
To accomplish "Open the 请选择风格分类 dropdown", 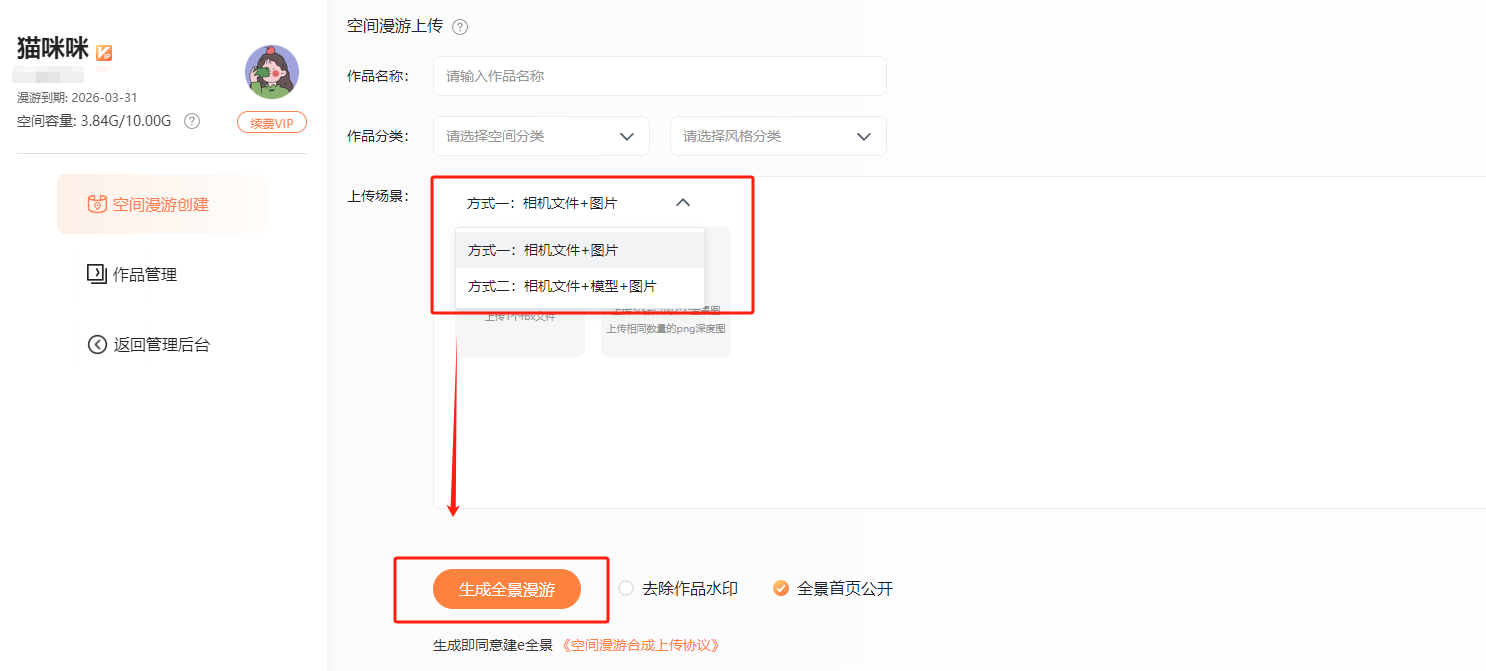I will tap(778, 136).
